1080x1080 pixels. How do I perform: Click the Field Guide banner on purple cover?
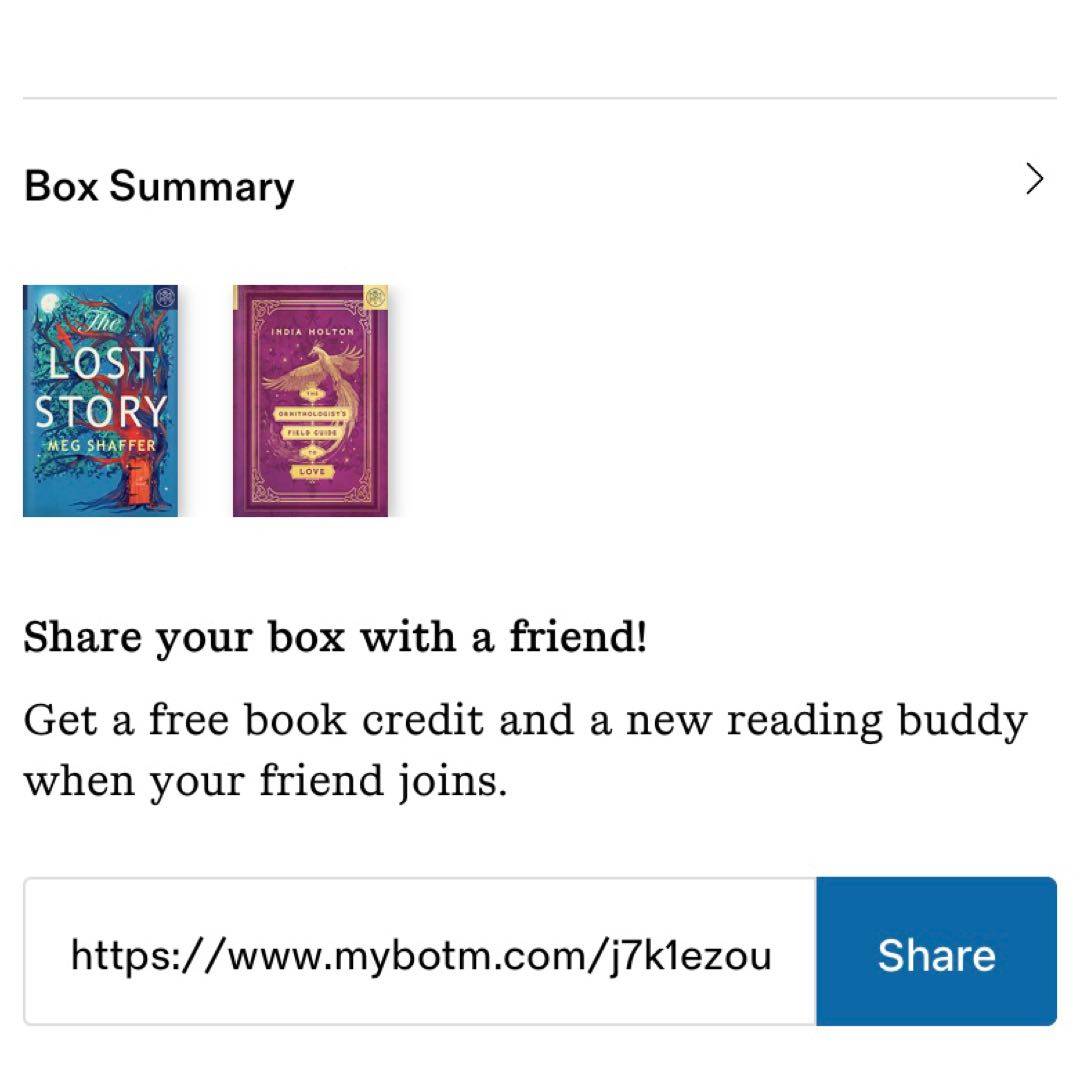point(310,433)
